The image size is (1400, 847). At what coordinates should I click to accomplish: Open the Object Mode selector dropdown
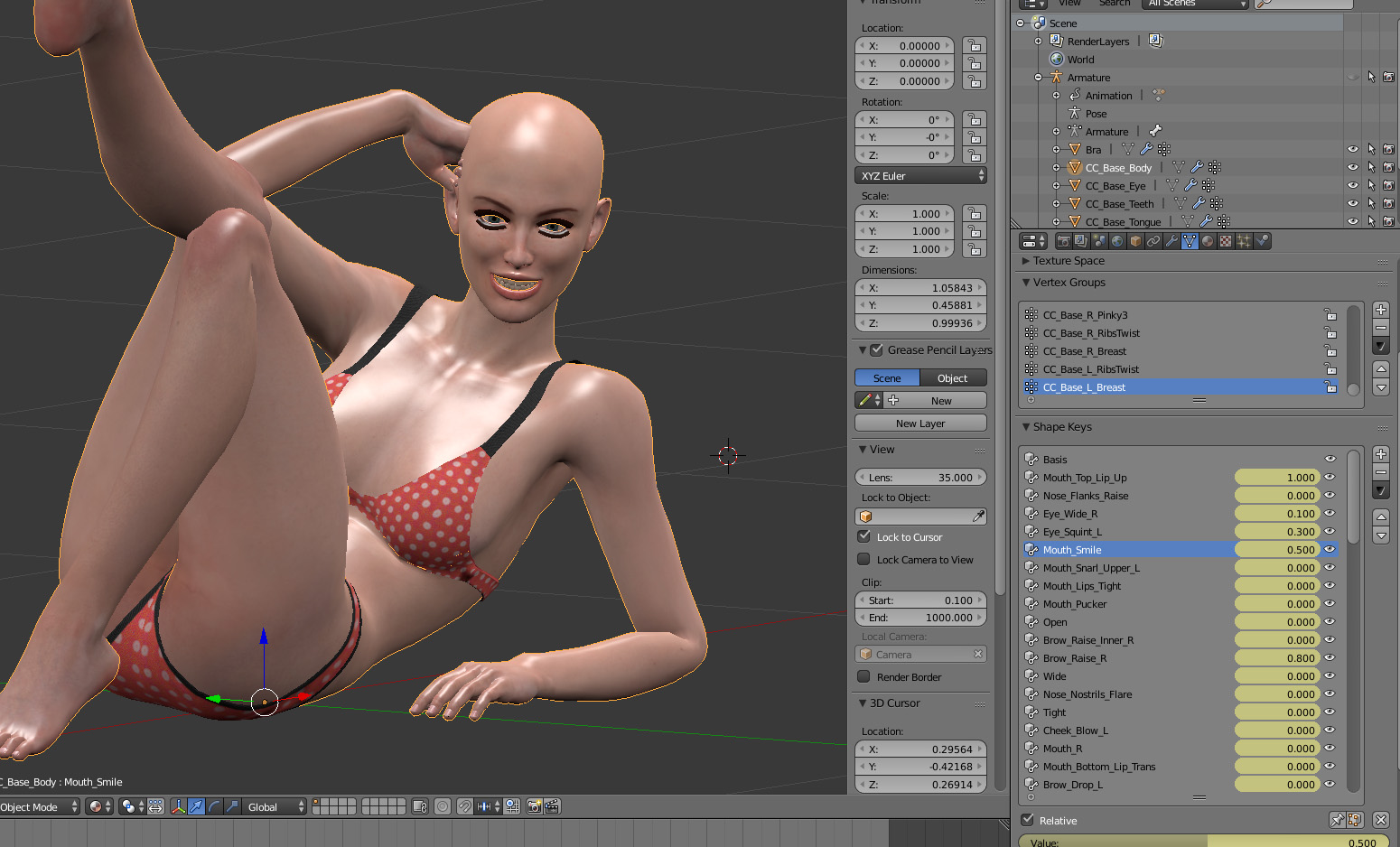(x=38, y=806)
